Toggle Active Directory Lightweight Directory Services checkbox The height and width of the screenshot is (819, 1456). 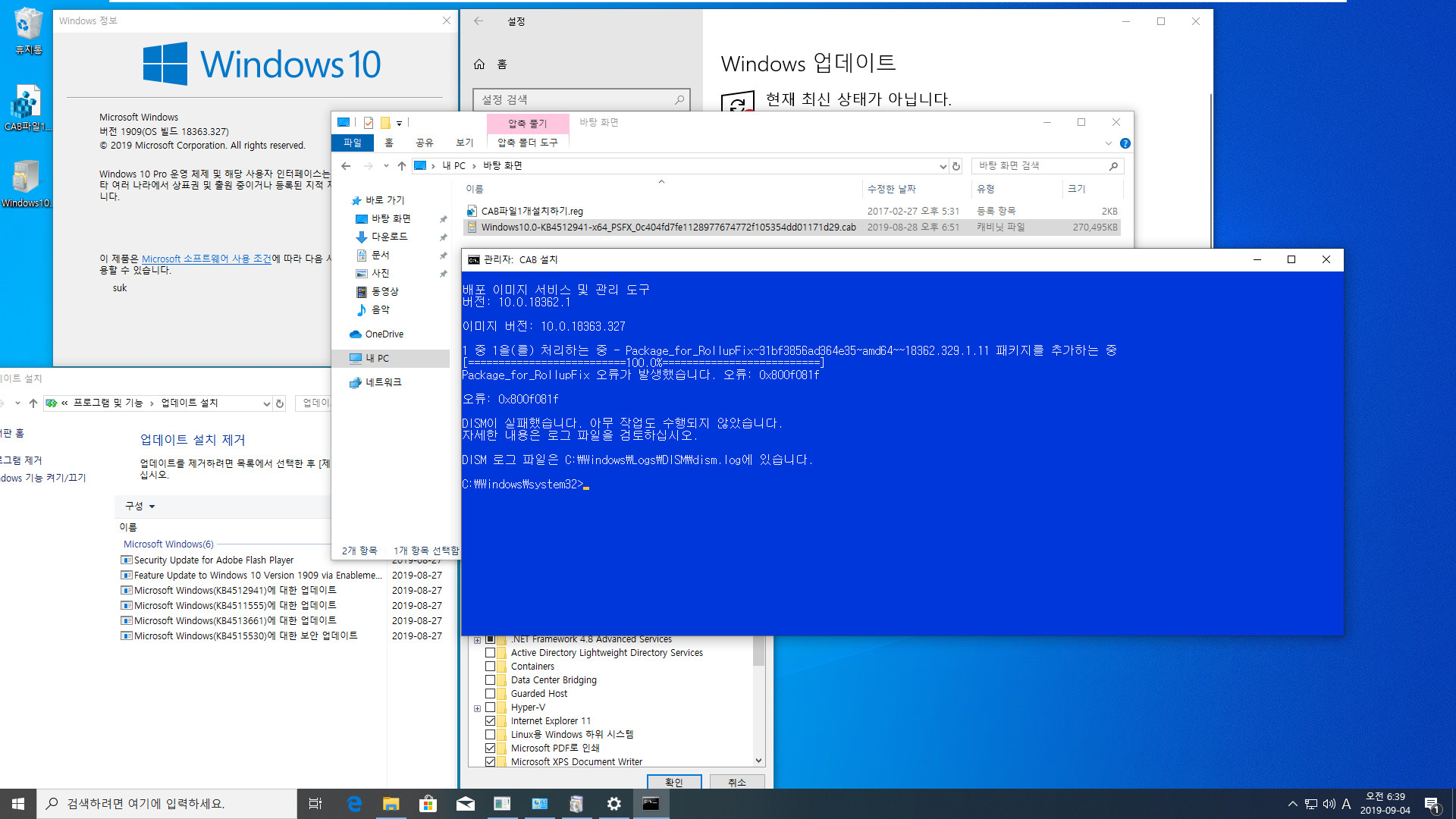490,653
